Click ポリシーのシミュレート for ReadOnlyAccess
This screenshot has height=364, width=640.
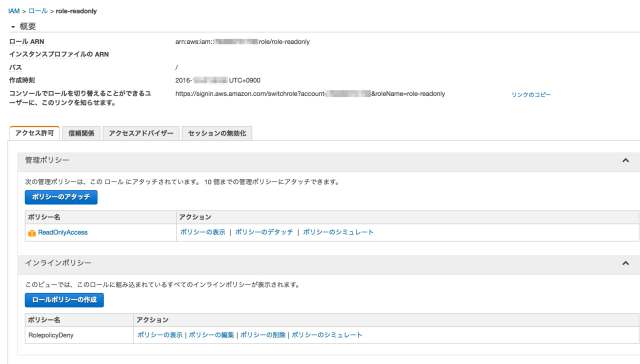[x=338, y=232]
